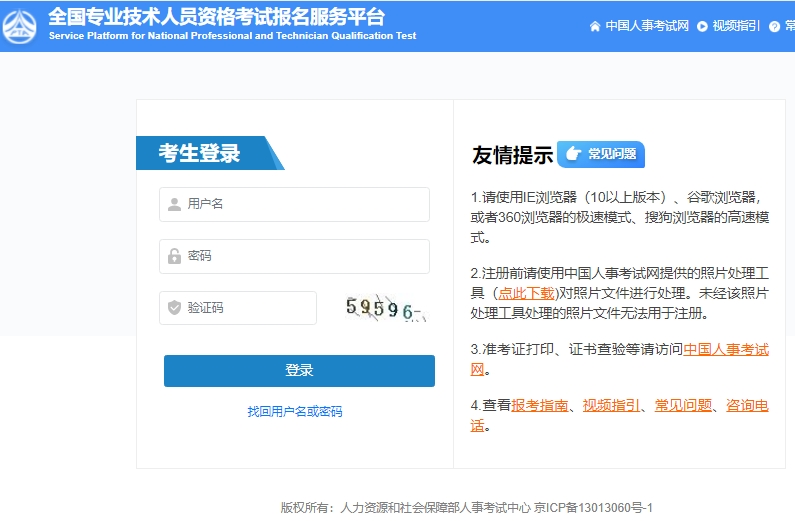Click the platform title 全国专业技术人员资格考试报名服务平台
This screenshot has height=521, width=795.
[216, 17]
